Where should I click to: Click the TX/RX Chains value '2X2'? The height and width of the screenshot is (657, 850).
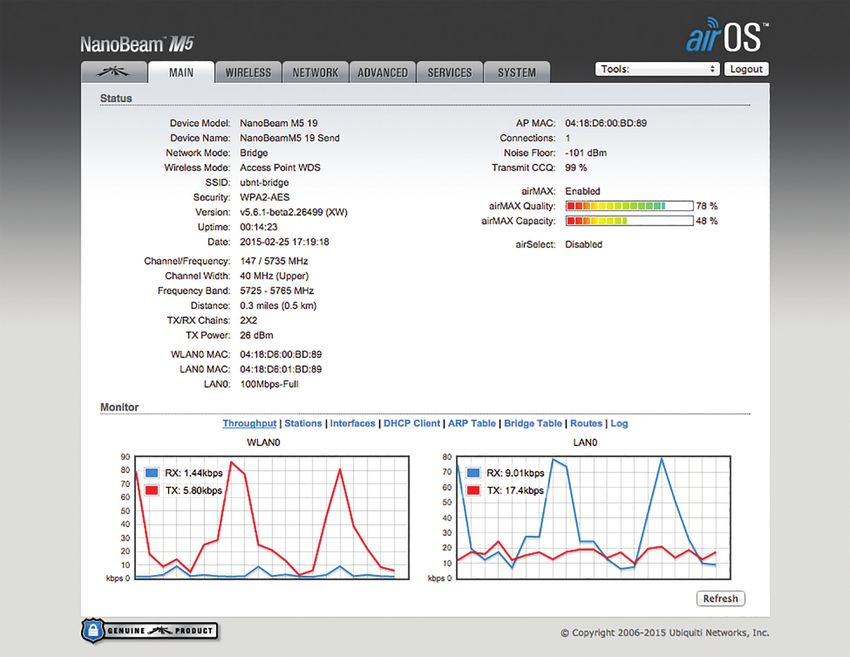point(248,320)
